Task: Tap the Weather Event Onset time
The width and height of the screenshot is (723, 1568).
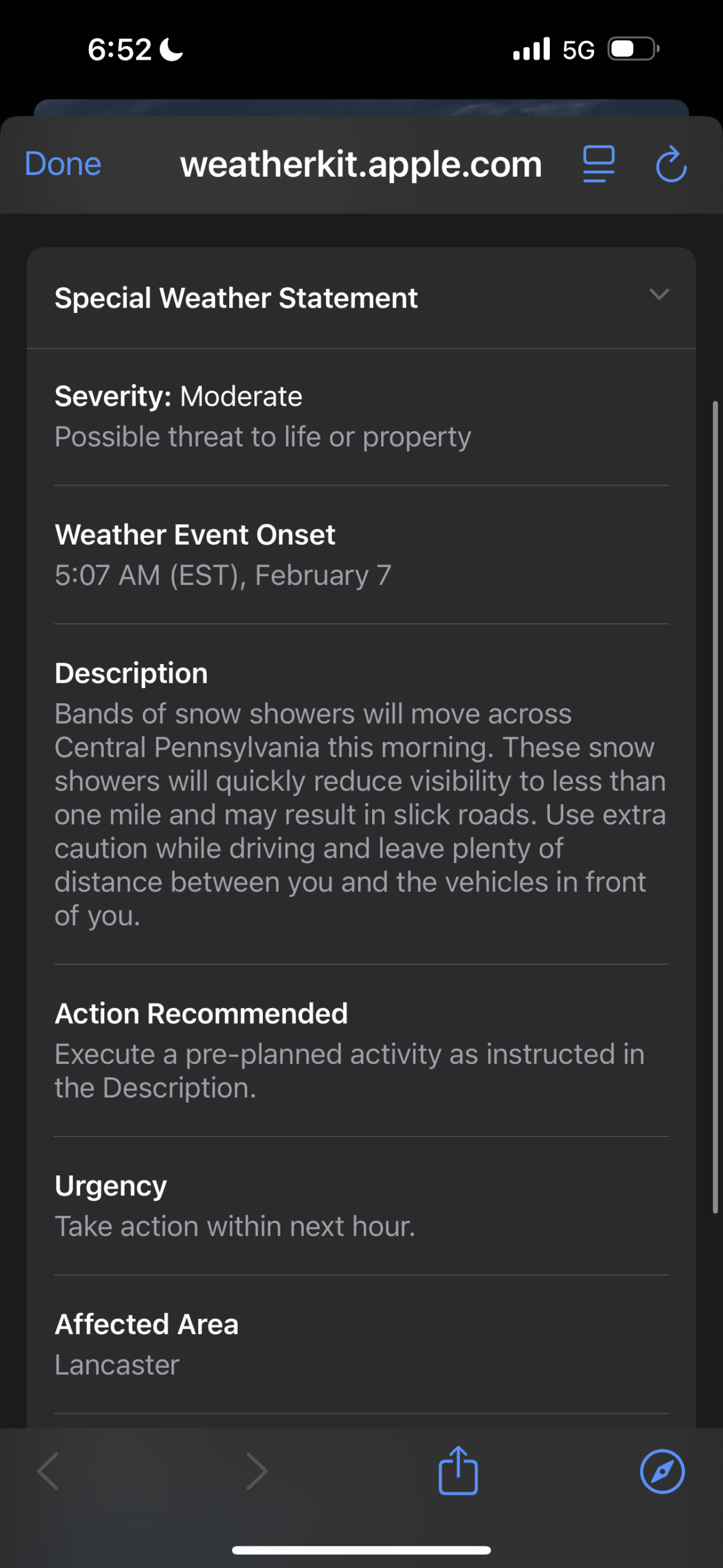Action: [x=223, y=575]
